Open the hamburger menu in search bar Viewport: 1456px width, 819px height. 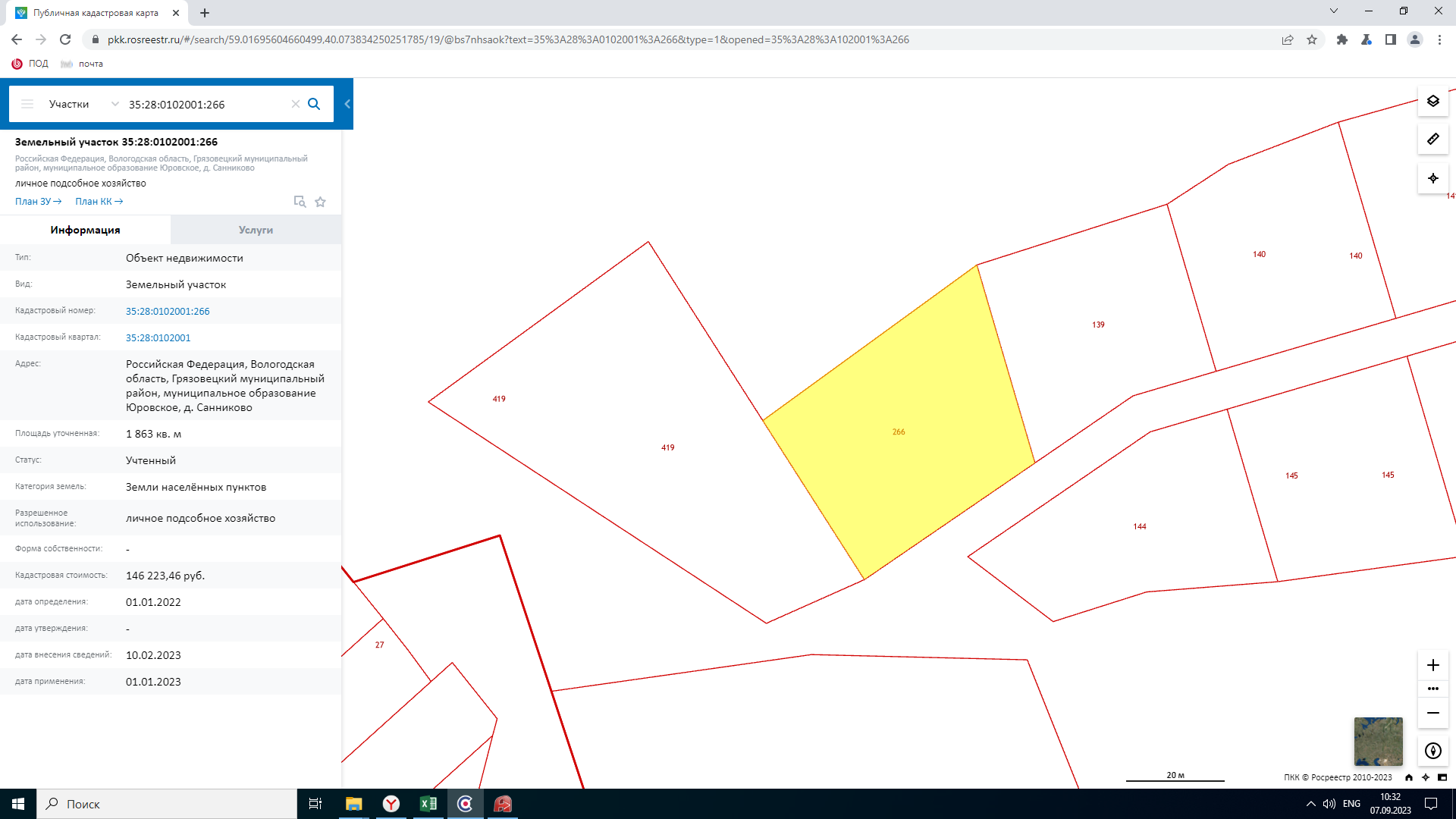coord(27,104)
